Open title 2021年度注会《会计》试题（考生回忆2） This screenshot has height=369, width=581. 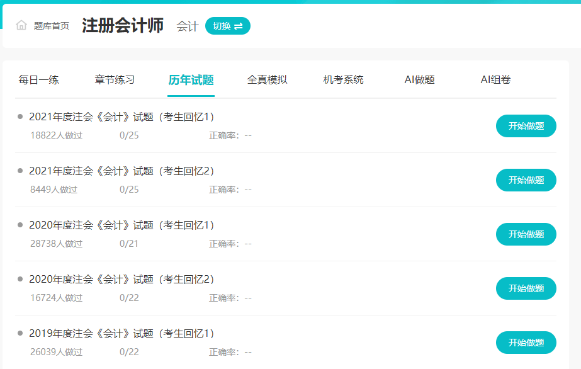(122, 171)
